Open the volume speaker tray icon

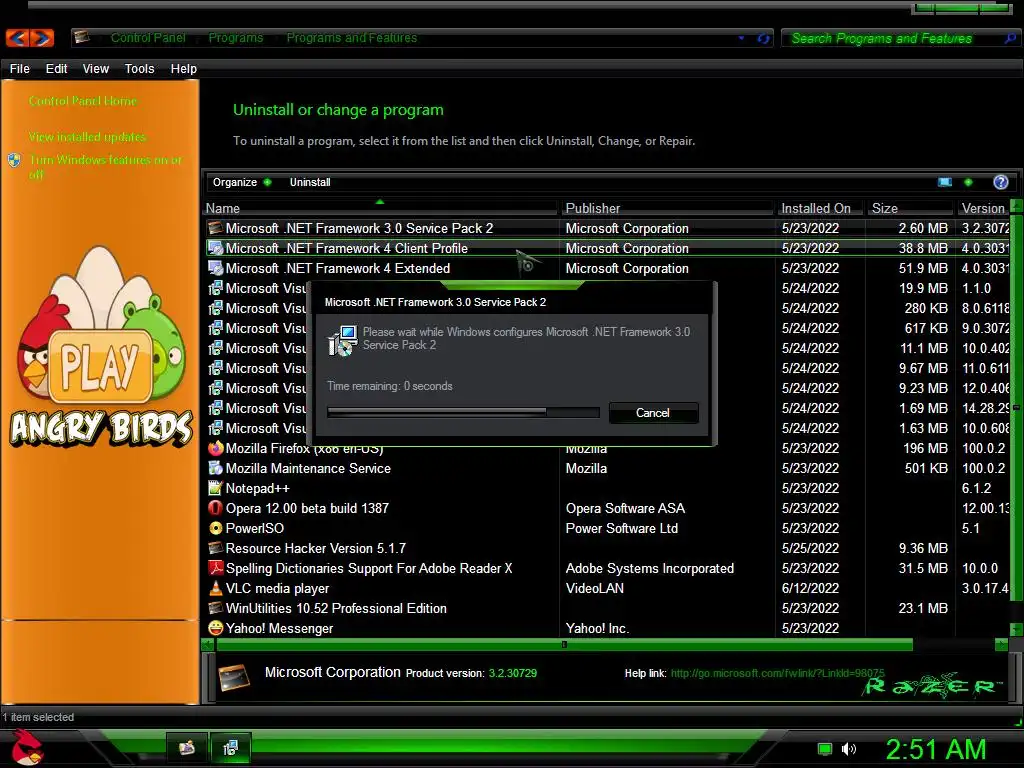848,749
